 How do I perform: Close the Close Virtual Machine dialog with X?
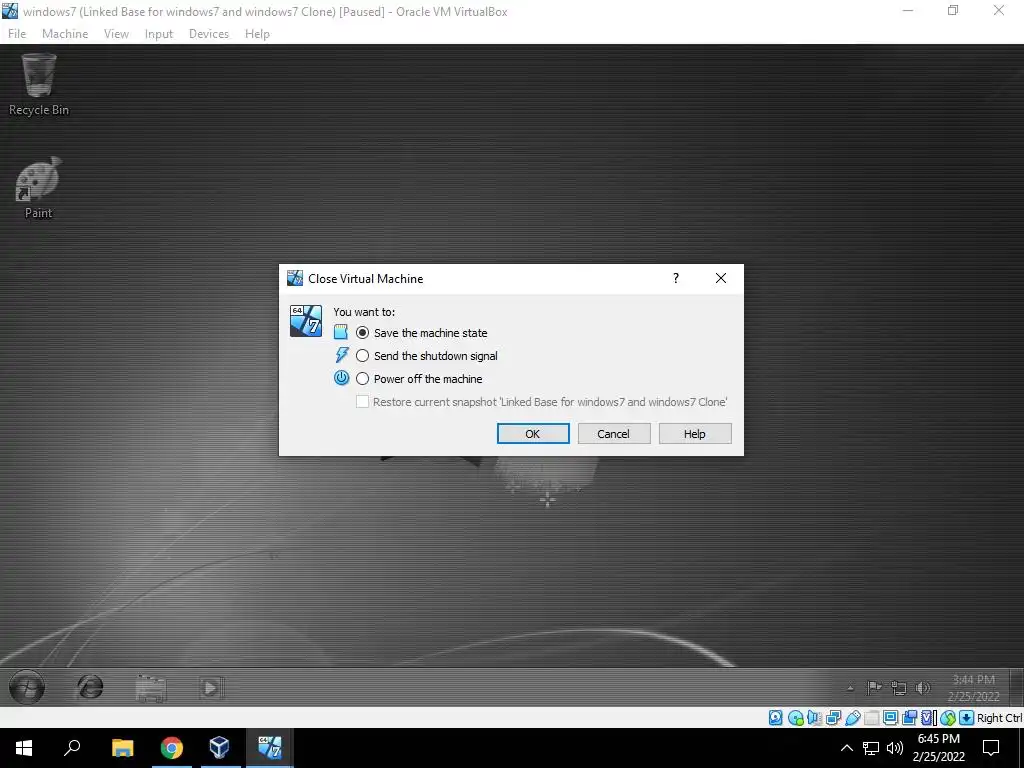720,278
